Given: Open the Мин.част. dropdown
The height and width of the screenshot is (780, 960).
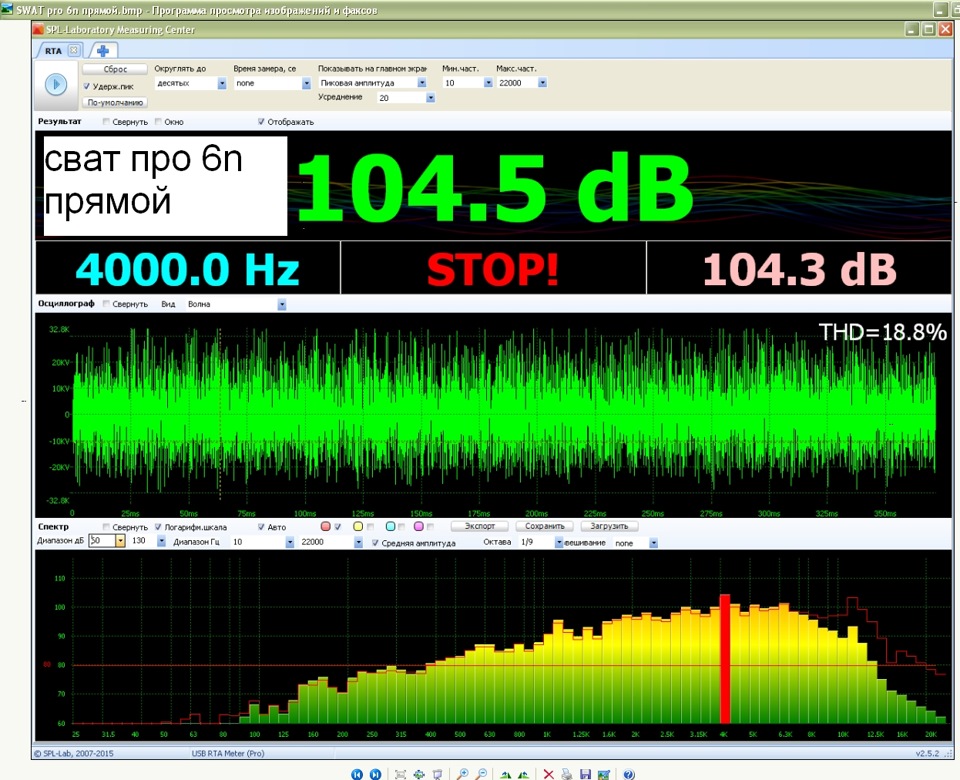Looking at the screenshot, I should (x=488, y=83).
